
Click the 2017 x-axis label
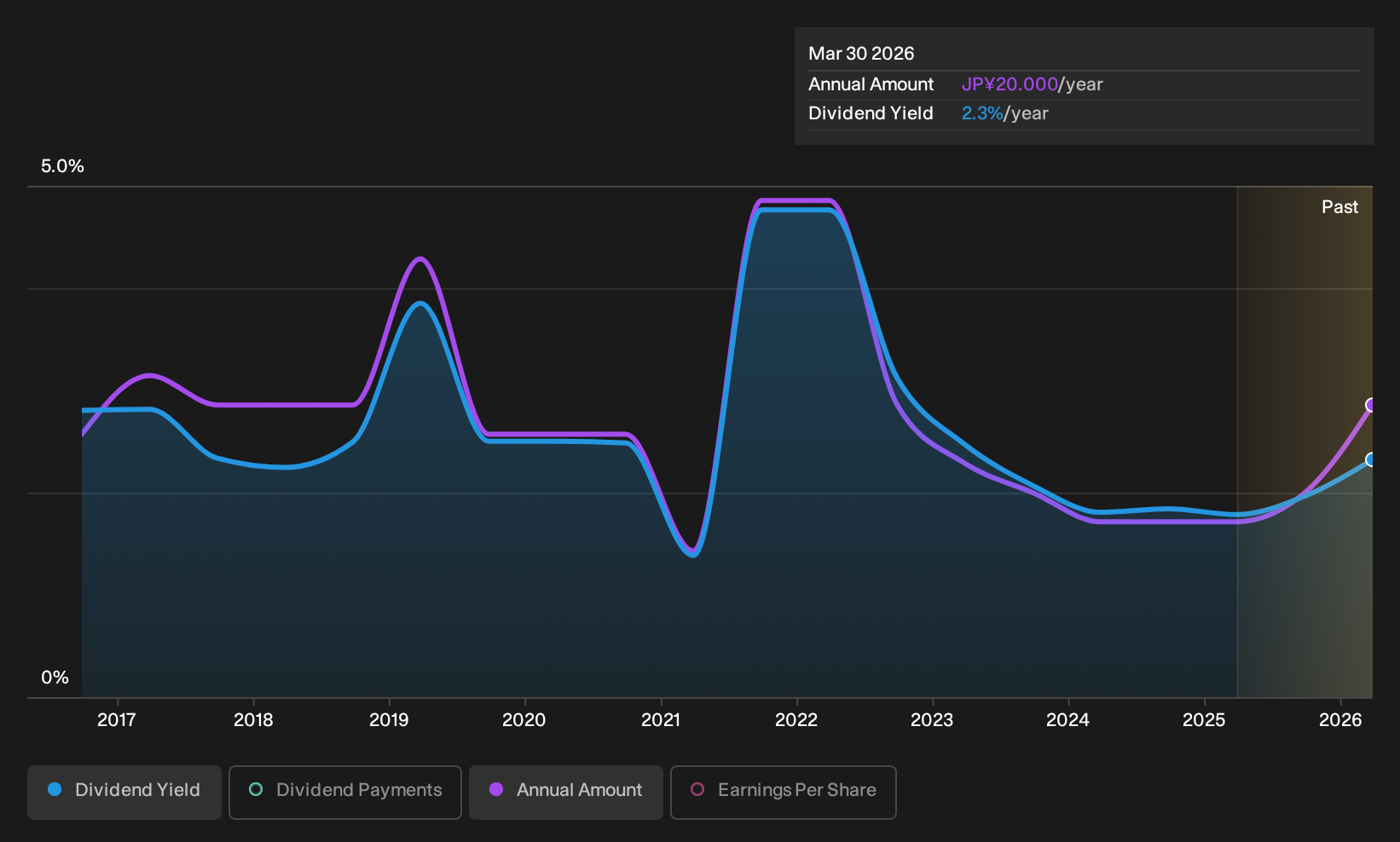117,720
